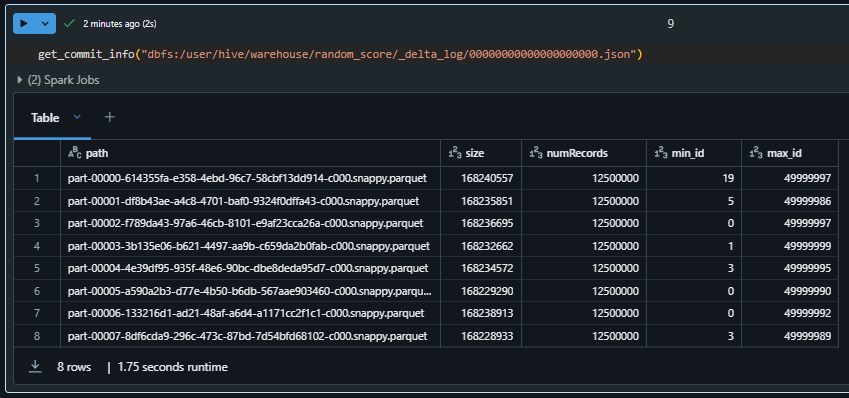This screenshot has width=849, height=398.
Task: Click the '2 minutes ago (2s)' run status
Action: [x=120, y=24]
